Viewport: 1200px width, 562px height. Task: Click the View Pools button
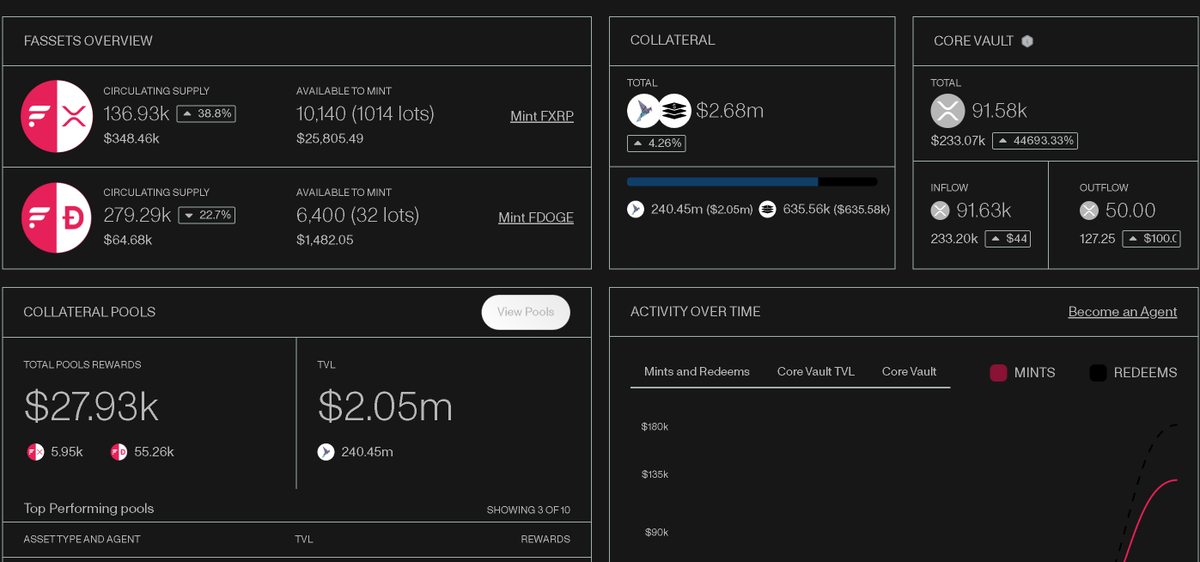tap(526, 312)
